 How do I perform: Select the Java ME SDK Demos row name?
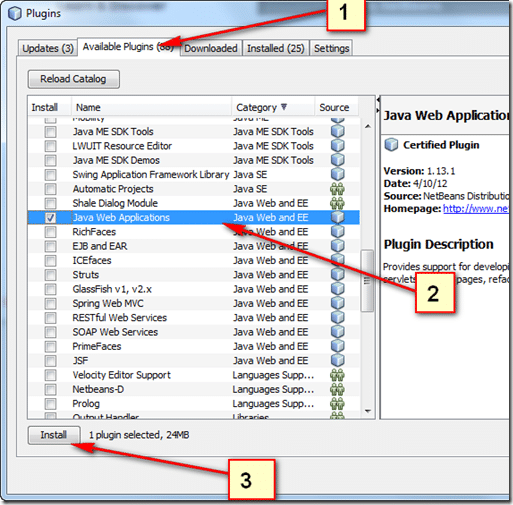116,160
